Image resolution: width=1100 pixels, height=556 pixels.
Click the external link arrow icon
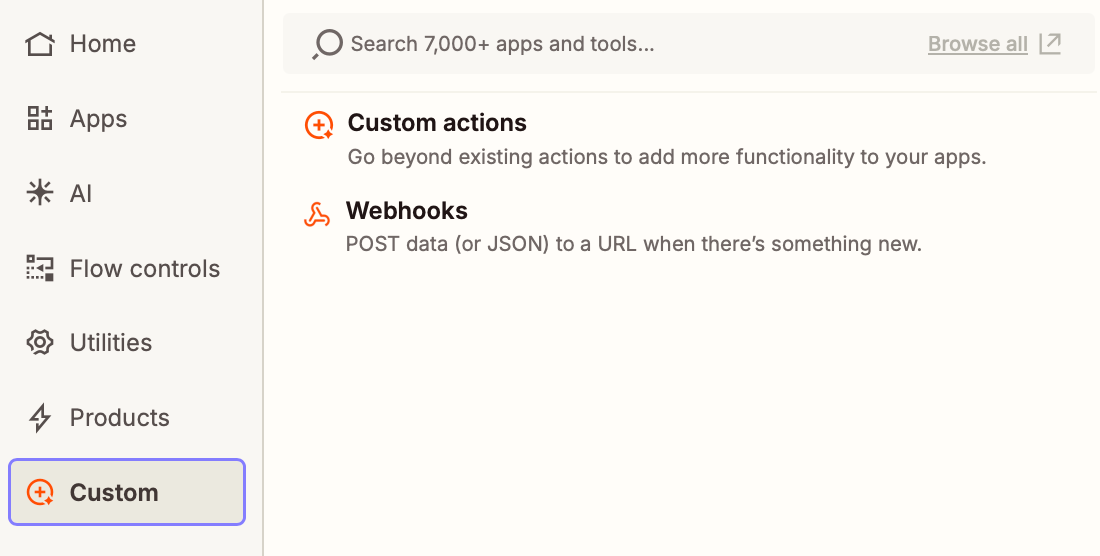point(1050,43)
